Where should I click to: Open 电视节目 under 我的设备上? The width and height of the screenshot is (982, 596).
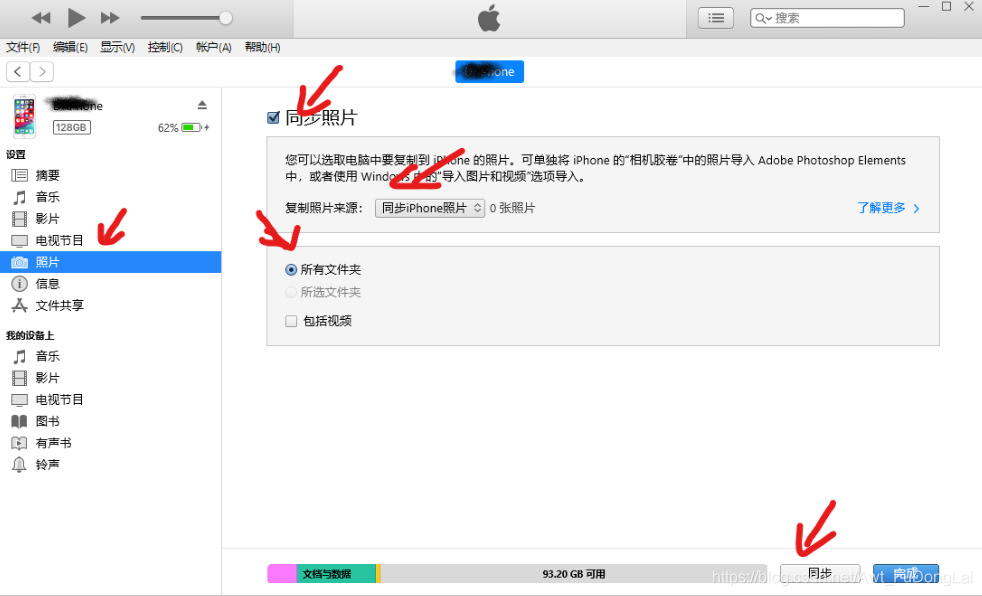point(111,399)
